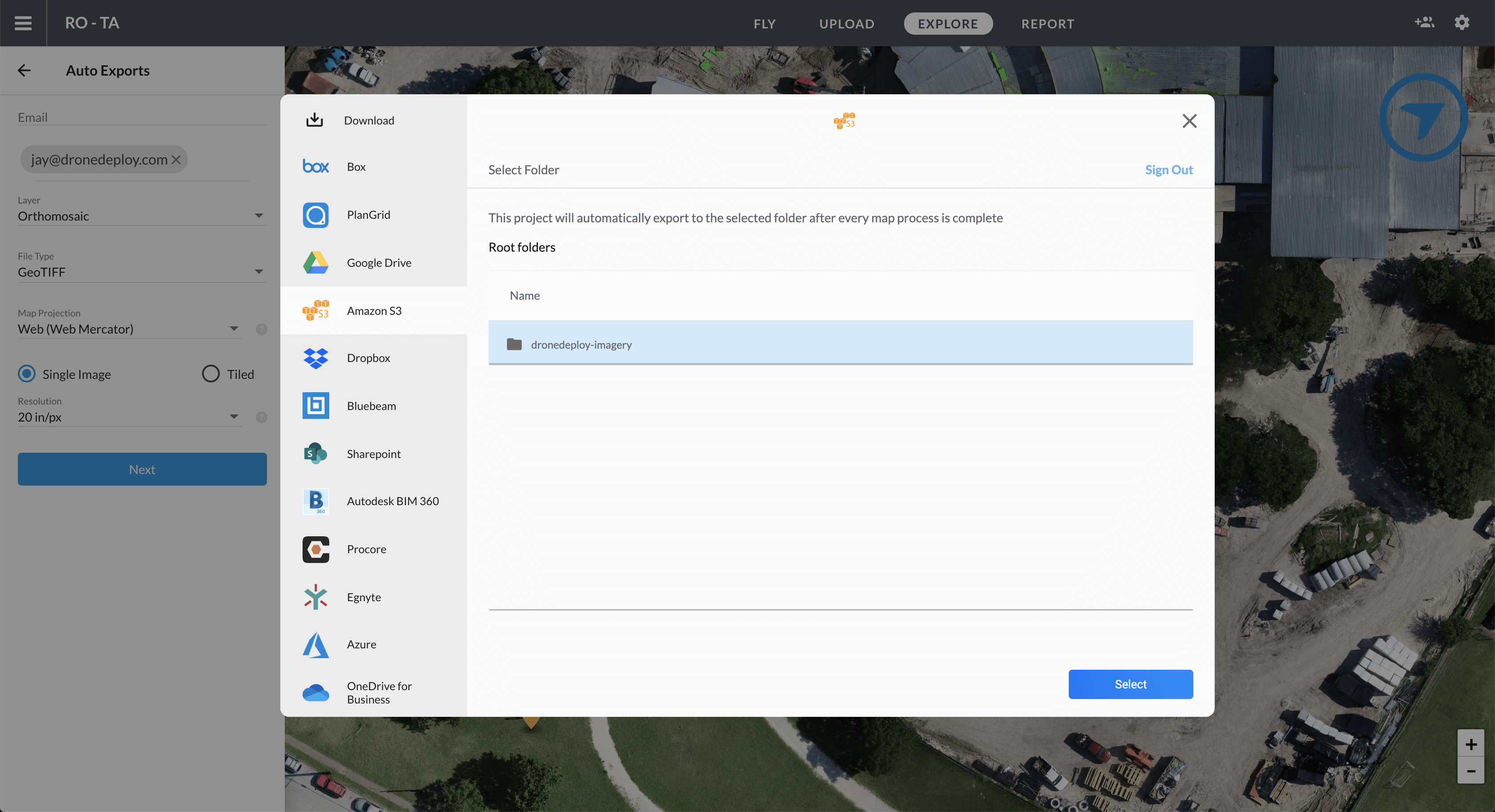This screenshot has height=812, width=1495.
Task: Open the hamburger menu icon
Action: point(23,23)
